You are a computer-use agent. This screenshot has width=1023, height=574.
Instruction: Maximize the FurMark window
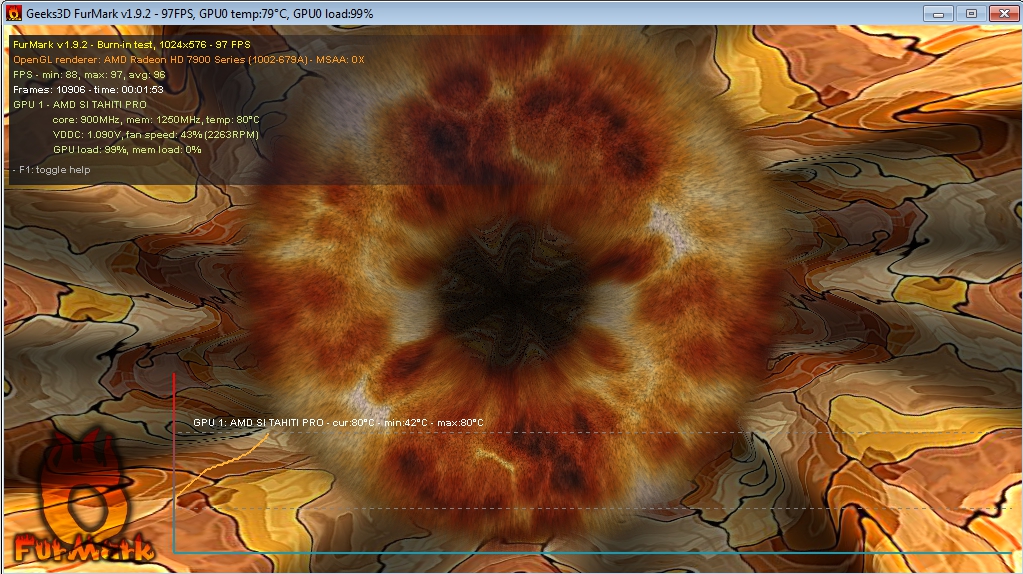[971, 14]
